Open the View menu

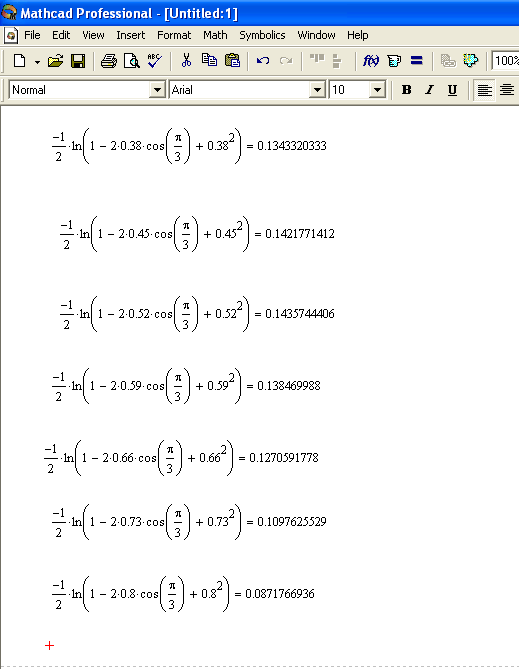pos(93,35)
